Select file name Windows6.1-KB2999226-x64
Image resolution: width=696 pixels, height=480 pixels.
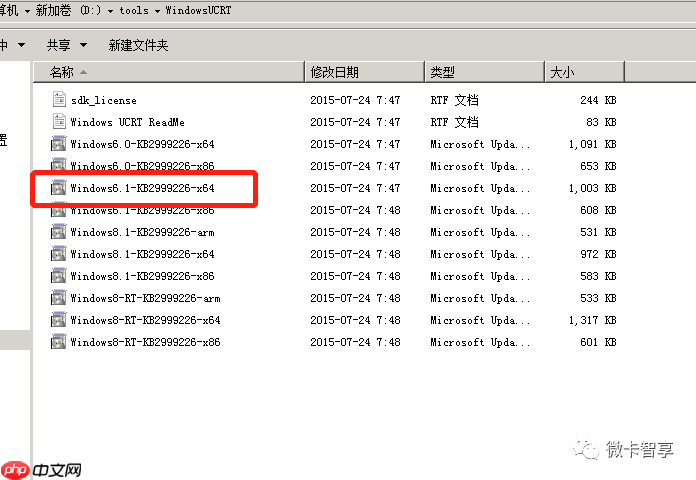(x=142, y=188)
